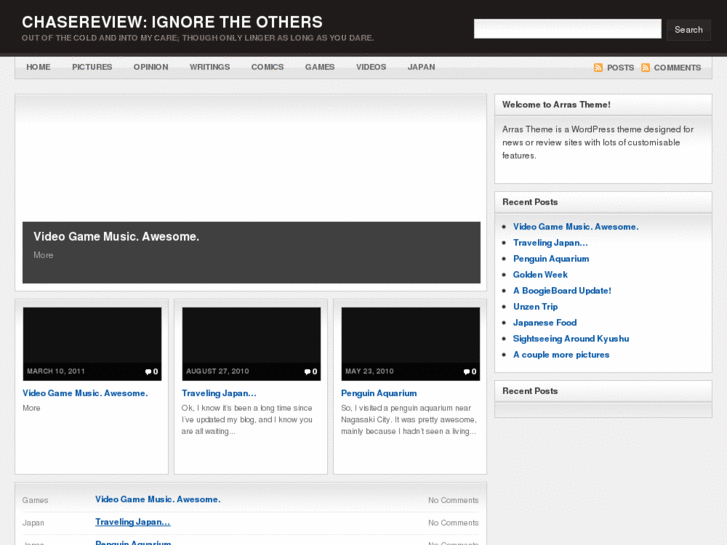Click comment bubble icon on March 10 thumbnail
727x545 pixels.
(x=148, y=372)
